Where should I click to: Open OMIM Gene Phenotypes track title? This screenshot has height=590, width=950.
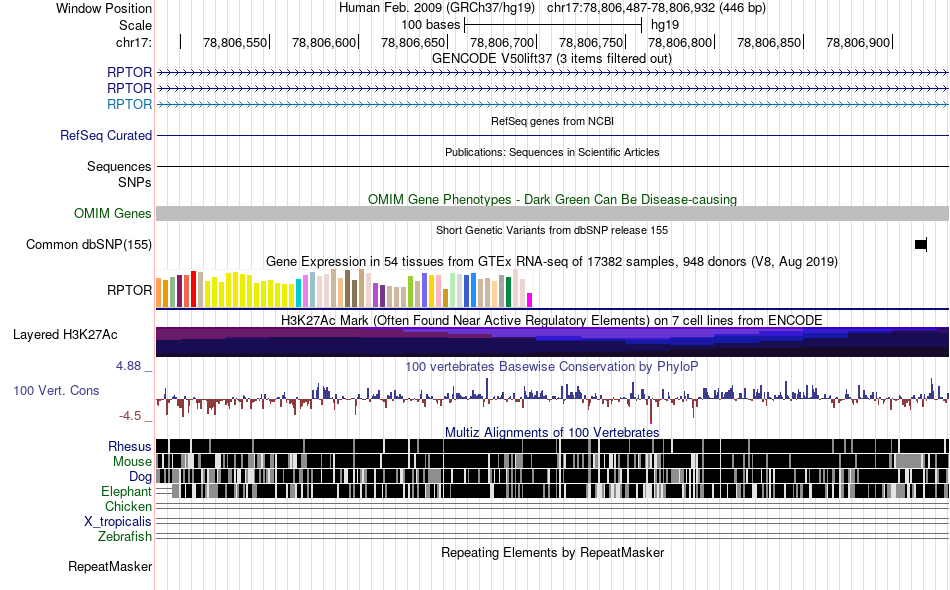pos(552,199)
